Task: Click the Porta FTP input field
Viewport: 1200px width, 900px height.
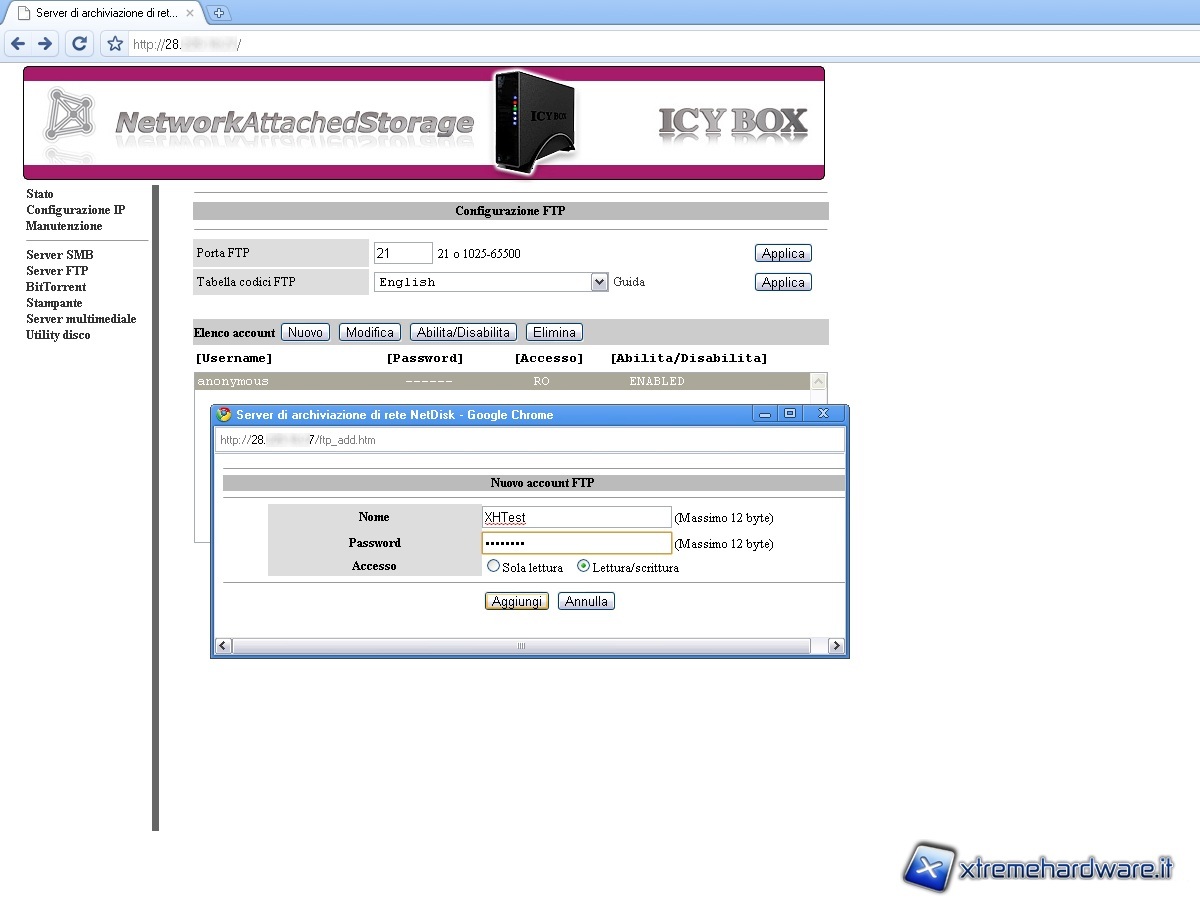Action: coord(403,253)
